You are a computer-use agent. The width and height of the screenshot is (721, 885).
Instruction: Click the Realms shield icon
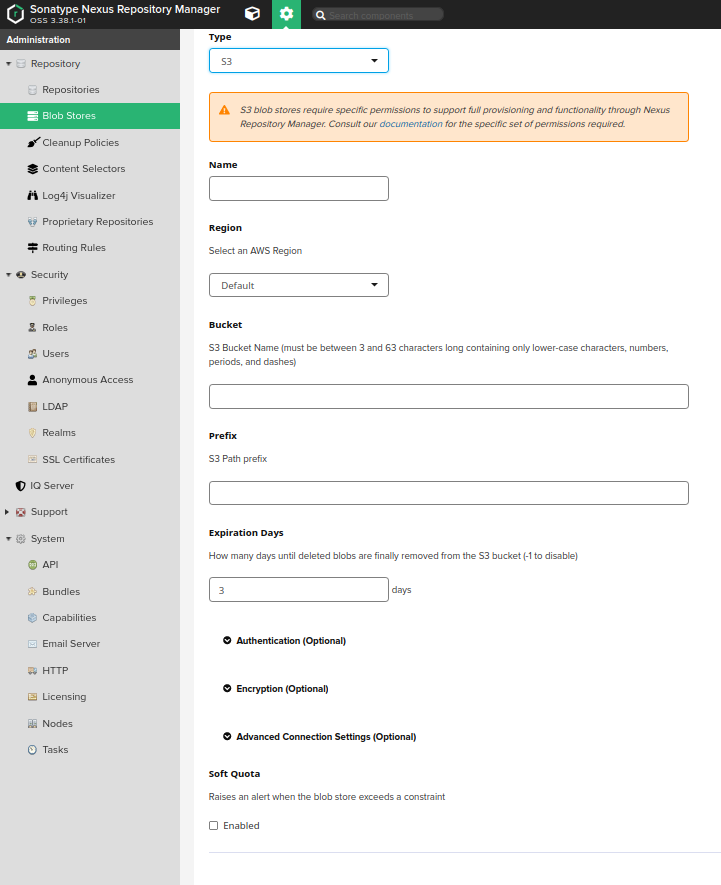pos(33,433)
